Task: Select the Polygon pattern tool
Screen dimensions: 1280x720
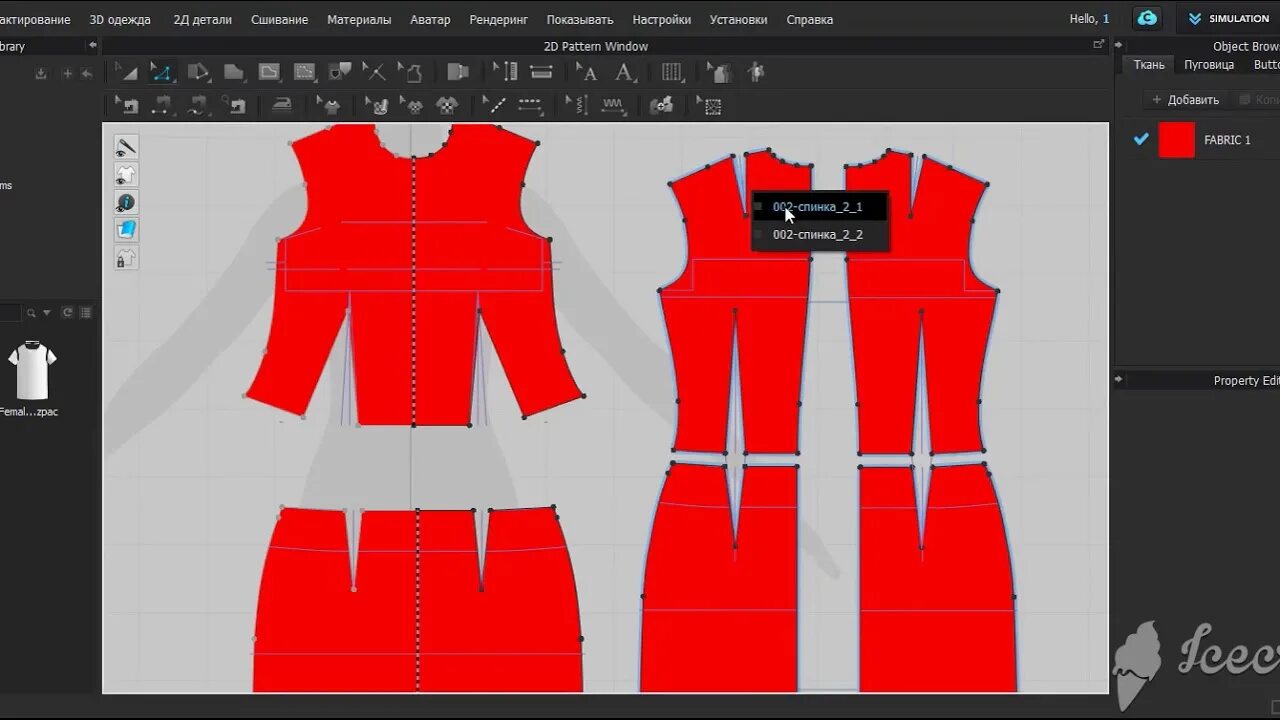Action: pos(233,72)
